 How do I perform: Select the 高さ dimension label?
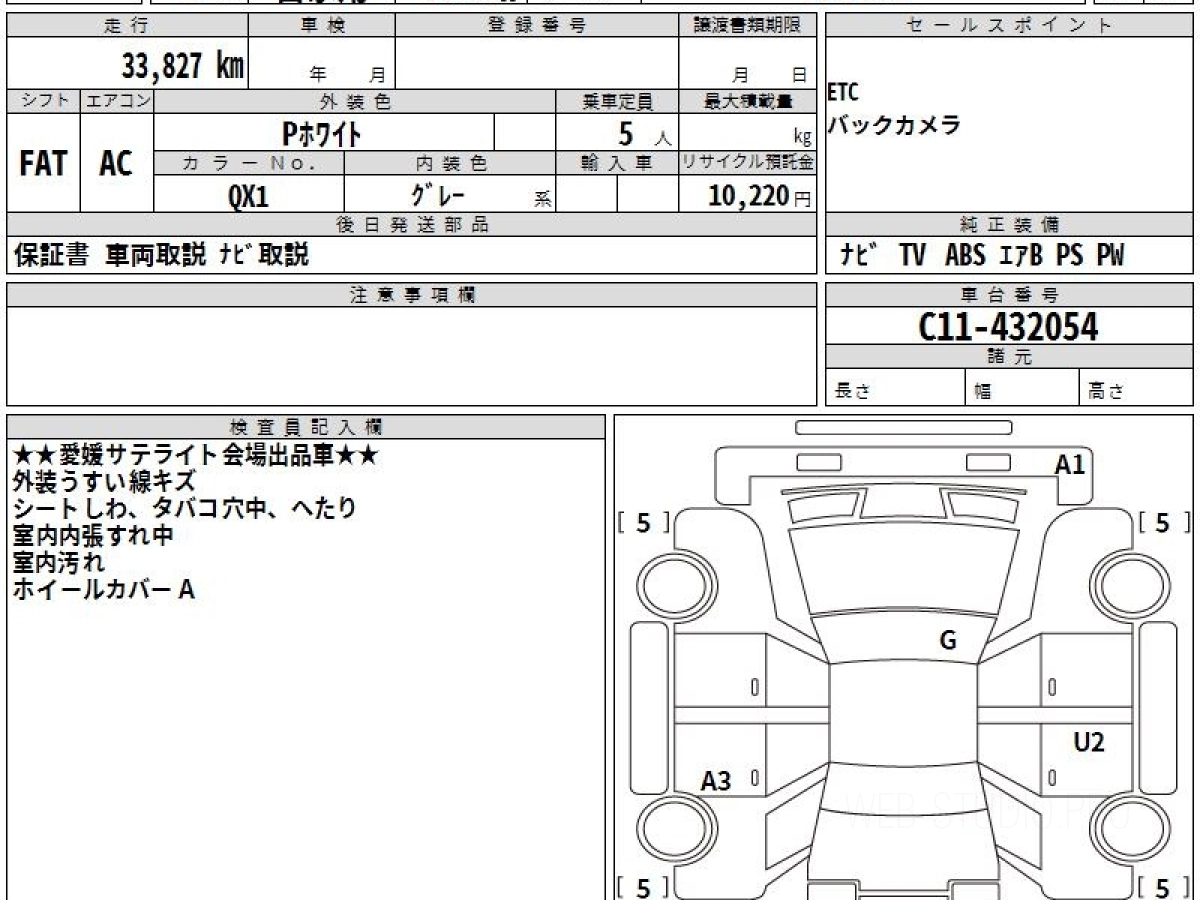[1106, 392]
